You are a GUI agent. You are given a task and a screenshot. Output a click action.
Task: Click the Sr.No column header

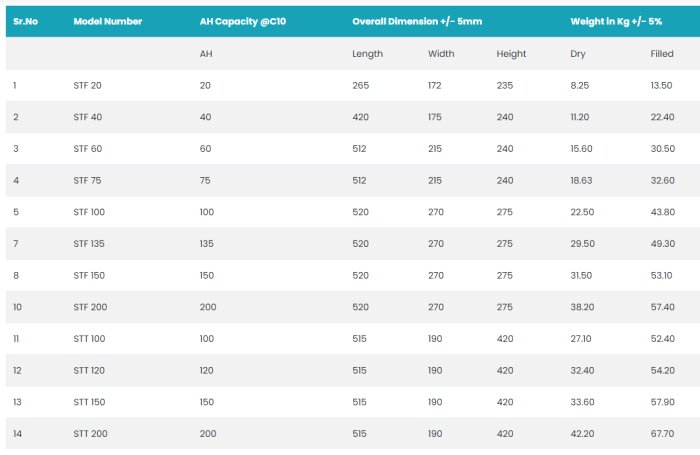25,21
